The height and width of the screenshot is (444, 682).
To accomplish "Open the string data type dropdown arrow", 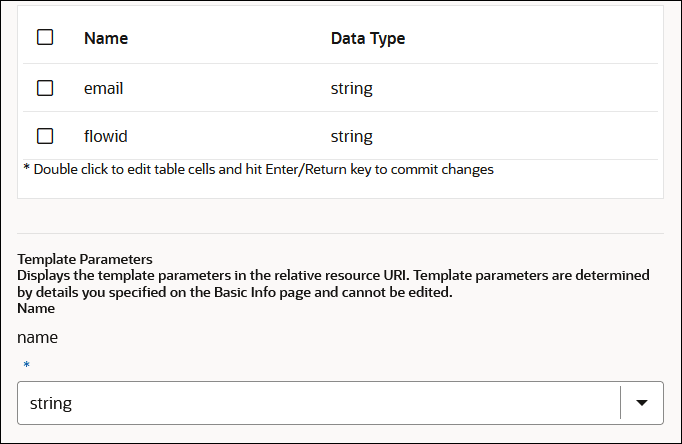I will pyautogui.click(x=642, y=403).
